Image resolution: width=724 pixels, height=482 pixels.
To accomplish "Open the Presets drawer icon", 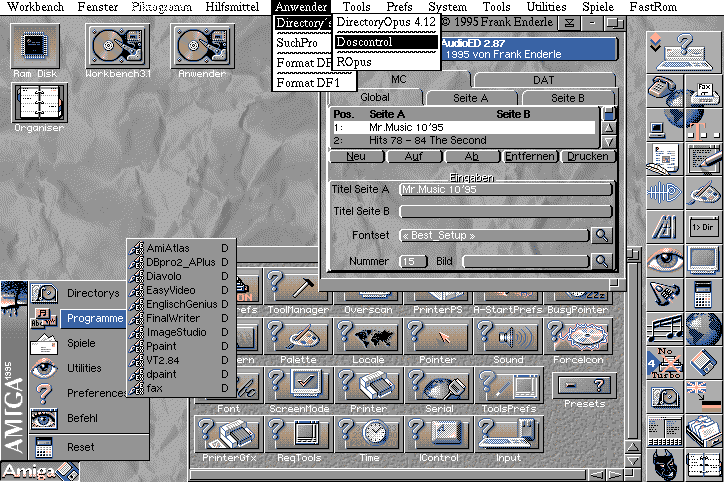I will (x=585, y=385).
